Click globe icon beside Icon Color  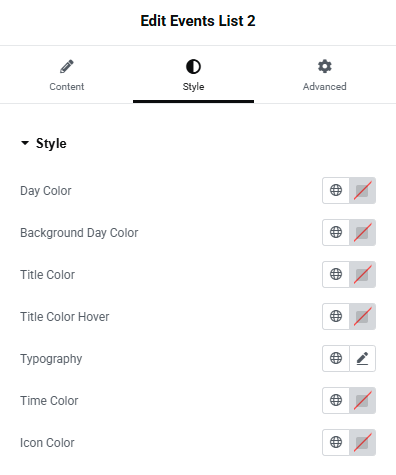click(x=336, y=442)
